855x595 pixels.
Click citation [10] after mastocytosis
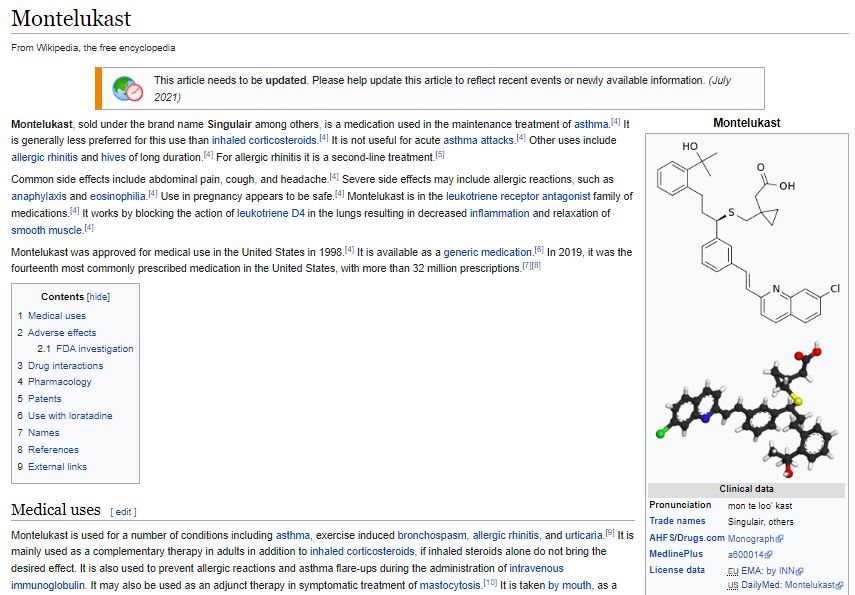coord(490,582)
